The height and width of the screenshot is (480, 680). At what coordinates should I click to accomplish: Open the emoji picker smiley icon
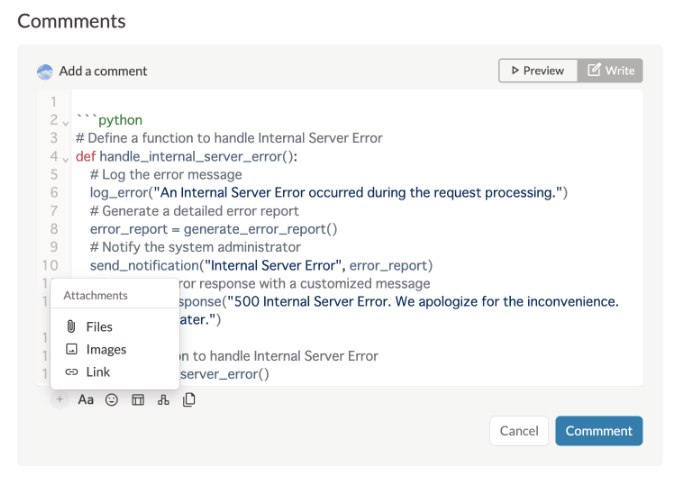[x=111, y=400]
